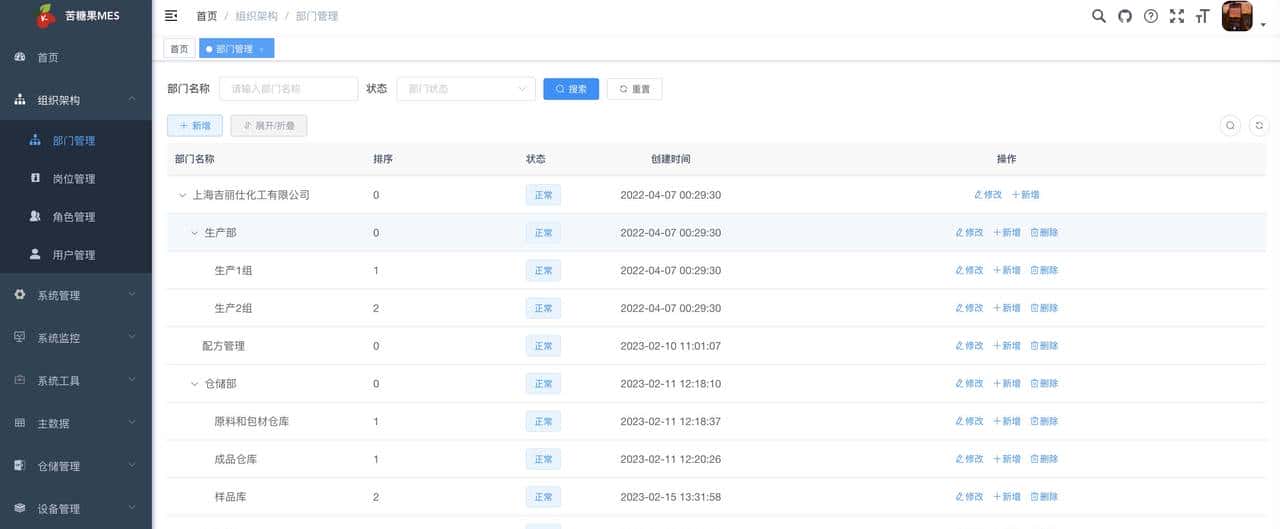Toggle the 展开/折叠 button
Image resolution: width=1280 pixels, height=529 pixels.
269,125
